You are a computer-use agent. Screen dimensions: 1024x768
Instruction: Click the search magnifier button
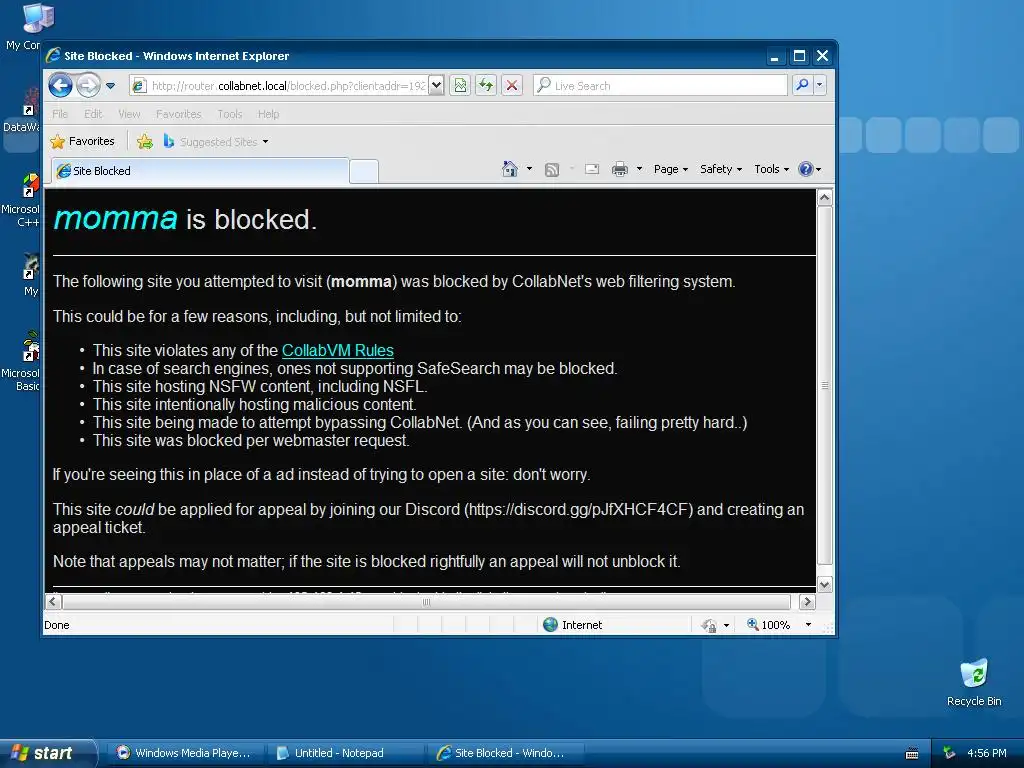(802, 86)
